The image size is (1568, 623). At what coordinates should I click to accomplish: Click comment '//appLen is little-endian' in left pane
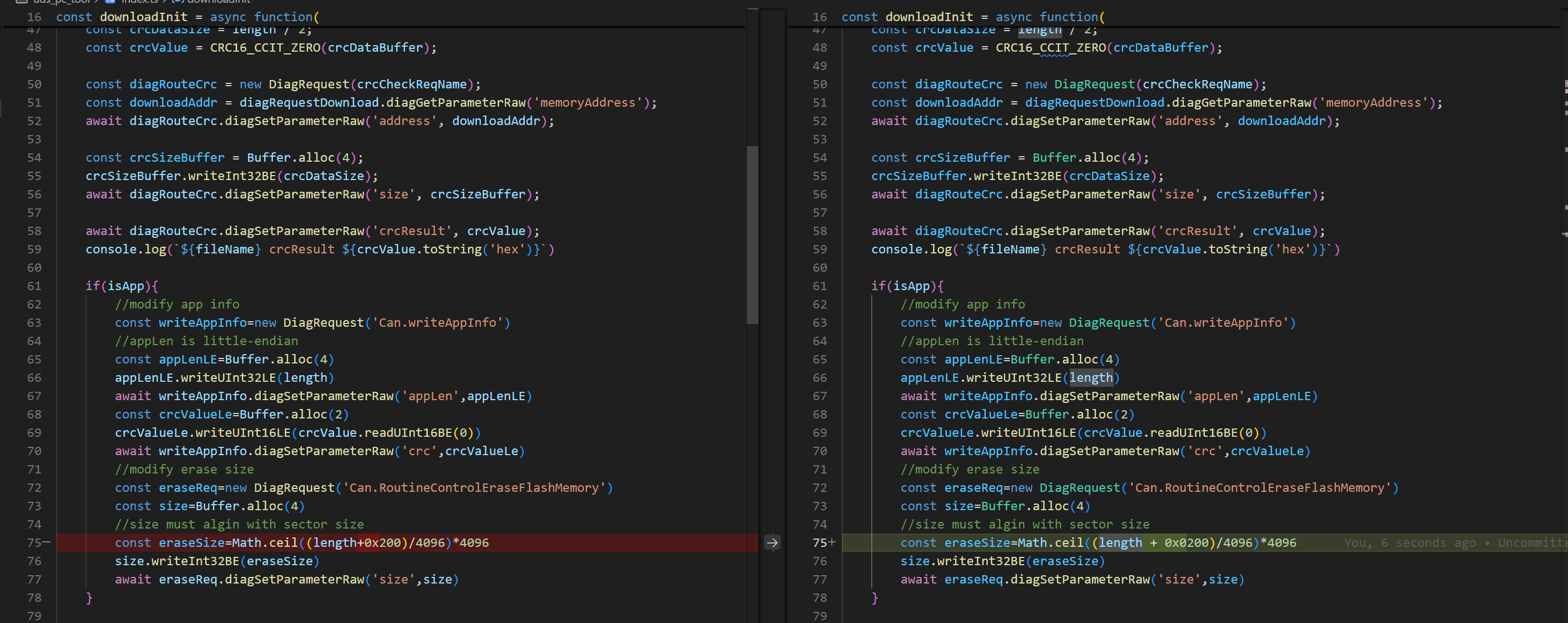(x=207, y=341)
